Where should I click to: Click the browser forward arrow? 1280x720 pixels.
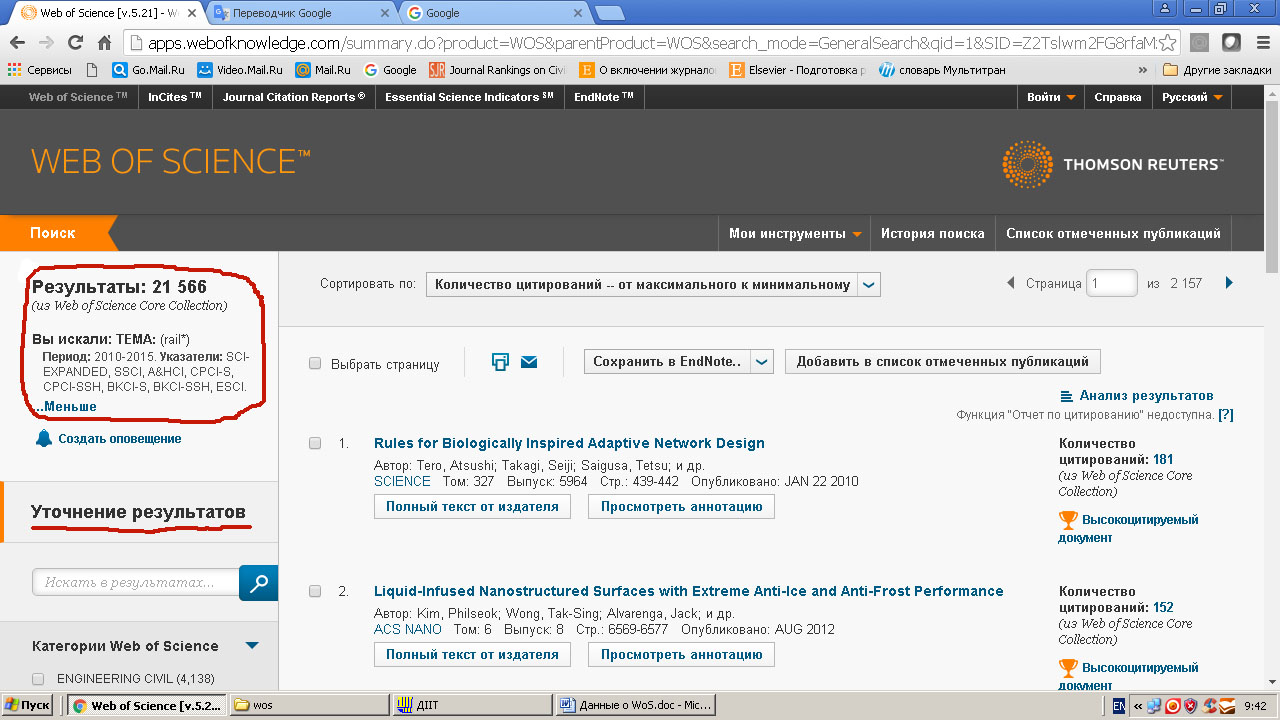[x=46, y=43]
